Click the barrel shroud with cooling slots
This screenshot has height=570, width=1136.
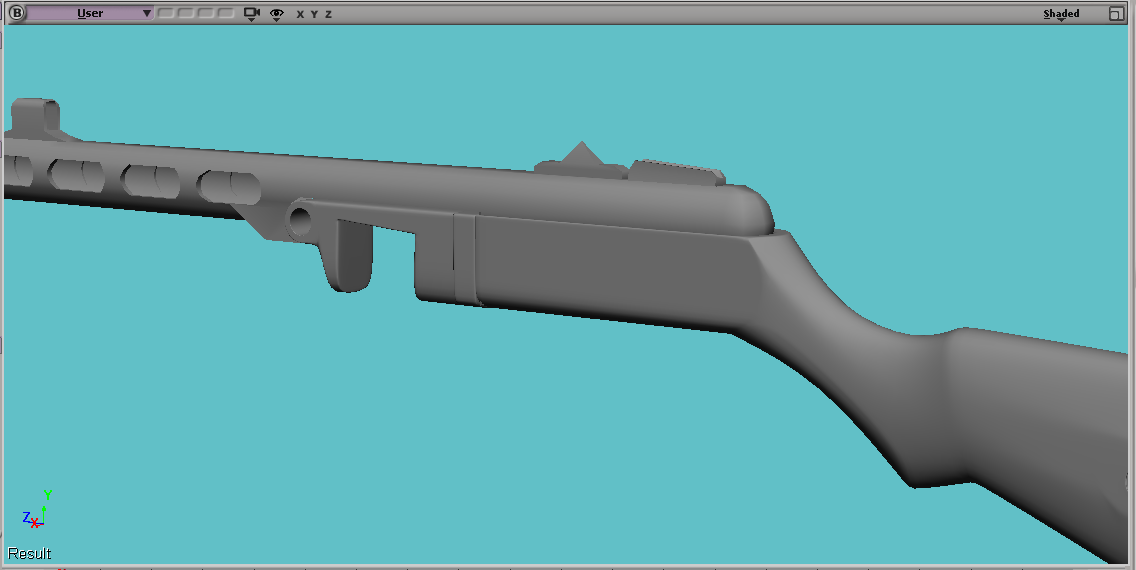[138, 181]
